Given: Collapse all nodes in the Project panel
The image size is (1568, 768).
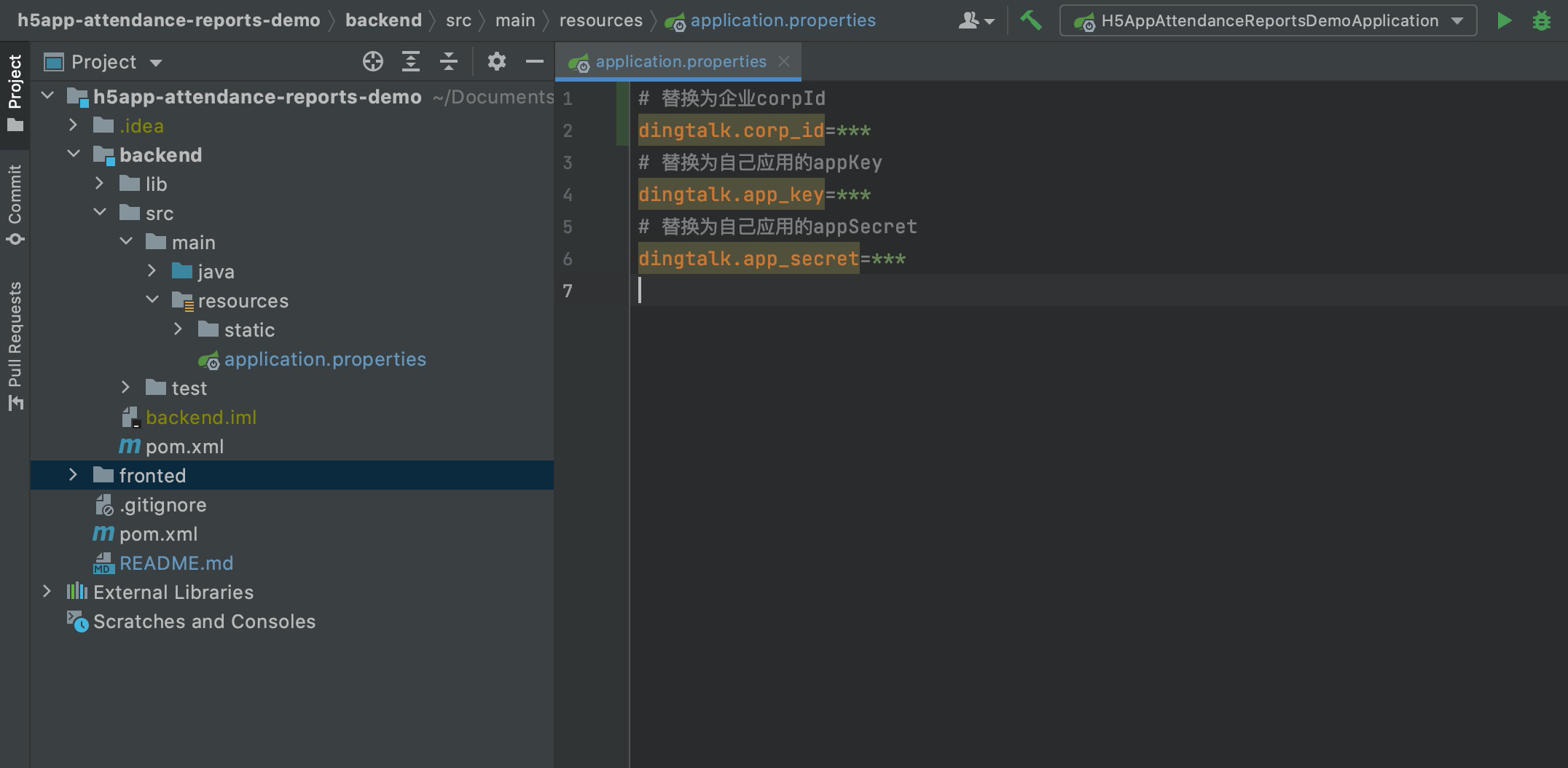Looking at the screenshot, I should coord(448,61).
